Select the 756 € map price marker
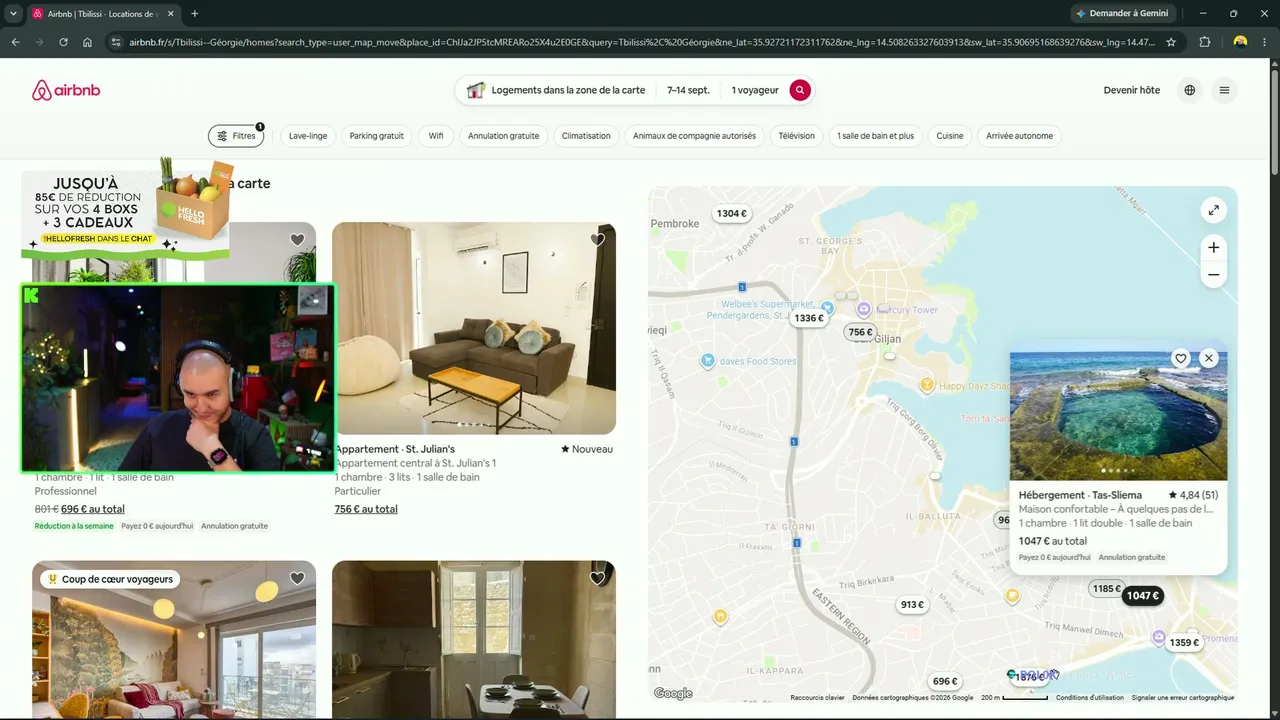 (x=860, y=332)
